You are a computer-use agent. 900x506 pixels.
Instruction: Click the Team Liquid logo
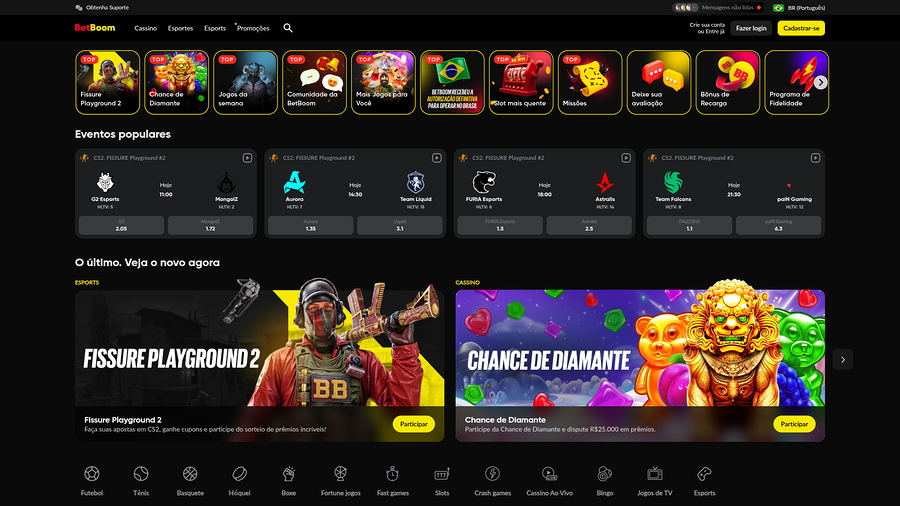click(x=416, y=183)
